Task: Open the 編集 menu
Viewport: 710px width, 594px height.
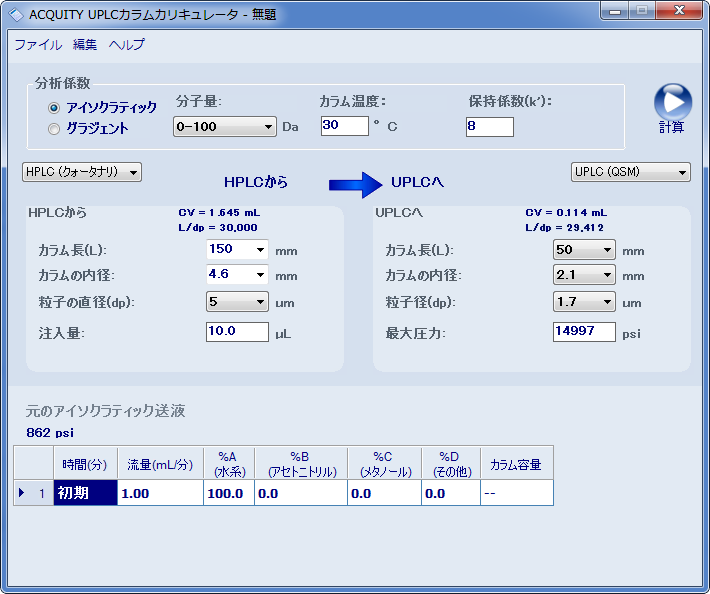Action: pos(85,44)
